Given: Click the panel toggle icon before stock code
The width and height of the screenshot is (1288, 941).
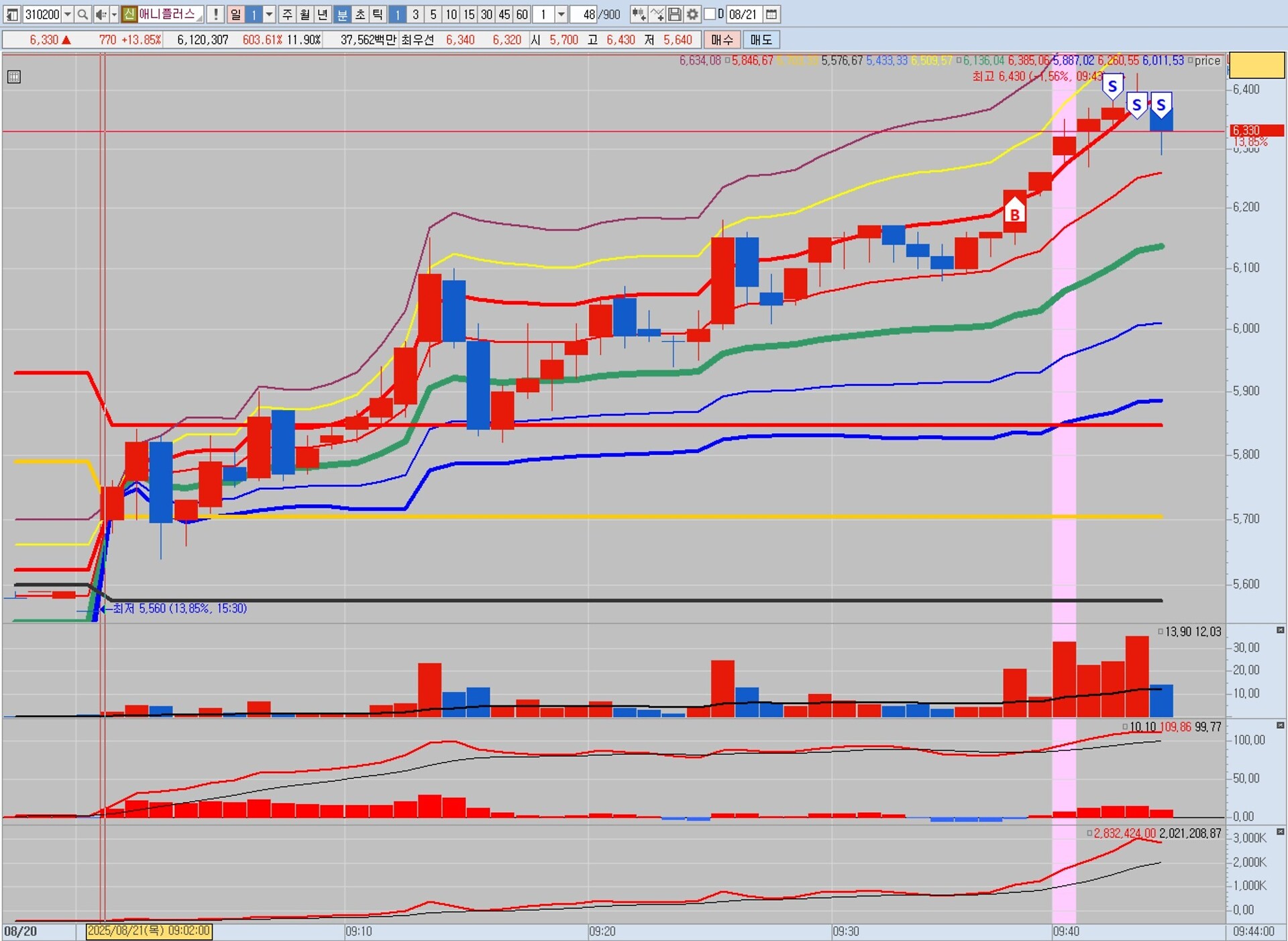Looking at the screenshot, I should 12,14.
